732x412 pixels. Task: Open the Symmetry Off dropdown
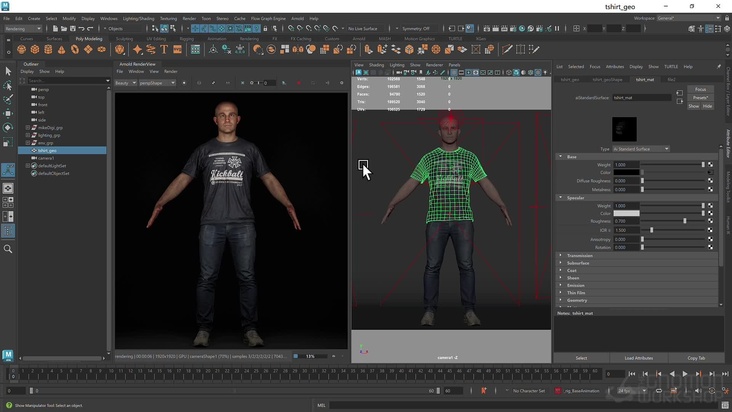pyautogui.click(x=415, y=28)
